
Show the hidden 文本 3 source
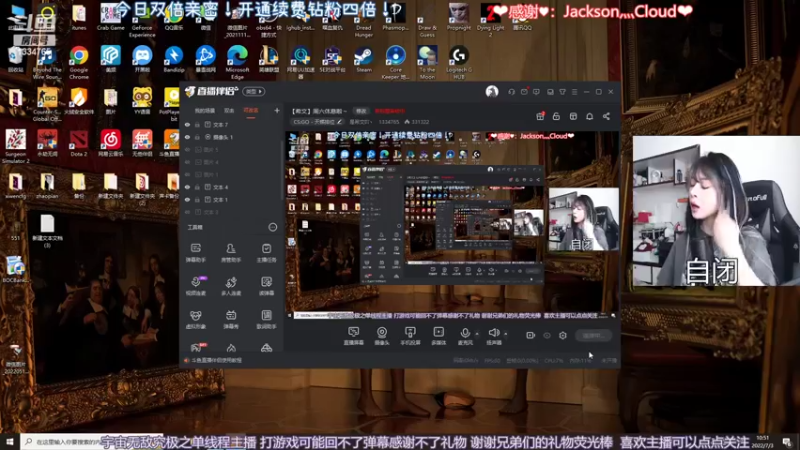187,212
